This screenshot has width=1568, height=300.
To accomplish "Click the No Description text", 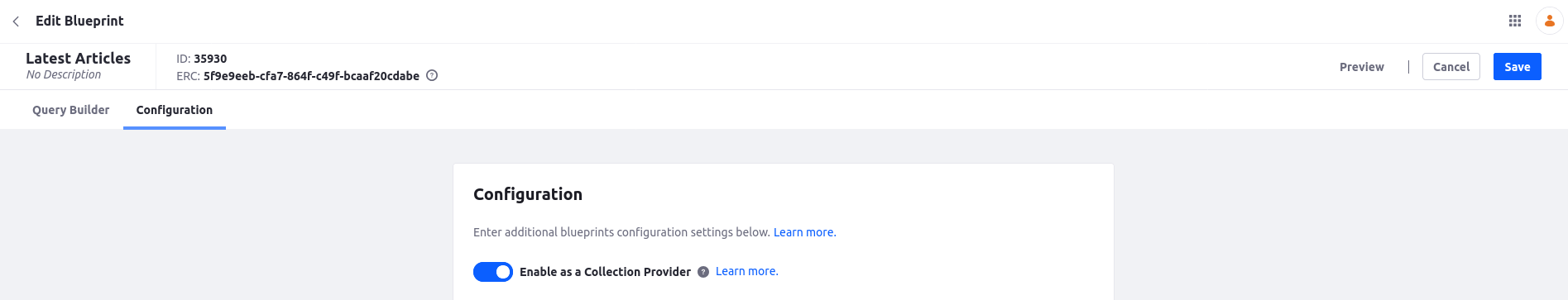I will (64, 74).
